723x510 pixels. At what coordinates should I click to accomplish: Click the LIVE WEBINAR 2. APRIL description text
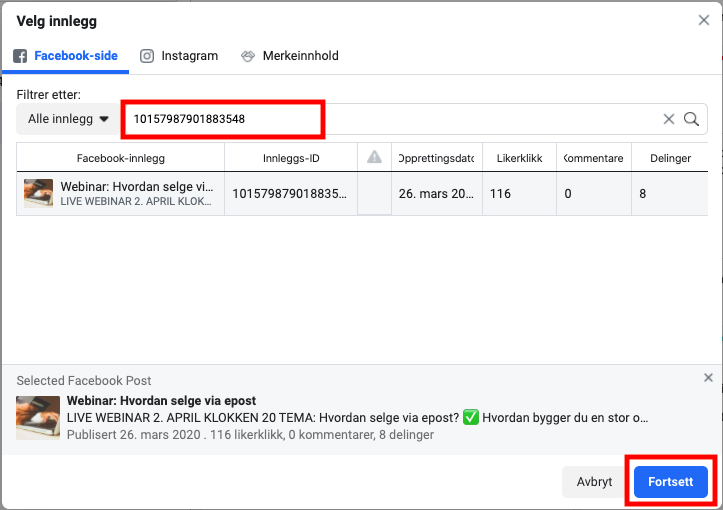click(x=357, y=418)
